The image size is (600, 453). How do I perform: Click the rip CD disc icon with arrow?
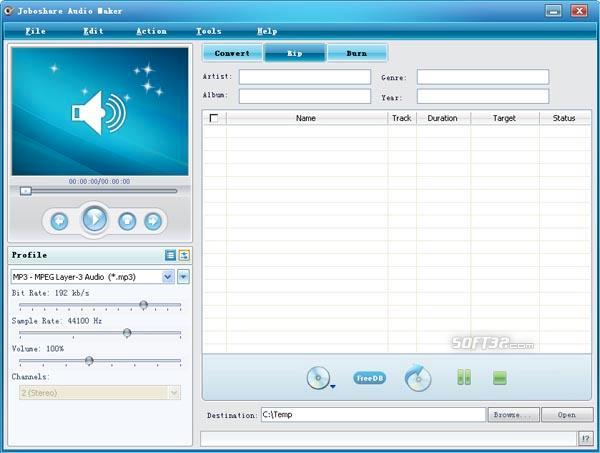418,378
